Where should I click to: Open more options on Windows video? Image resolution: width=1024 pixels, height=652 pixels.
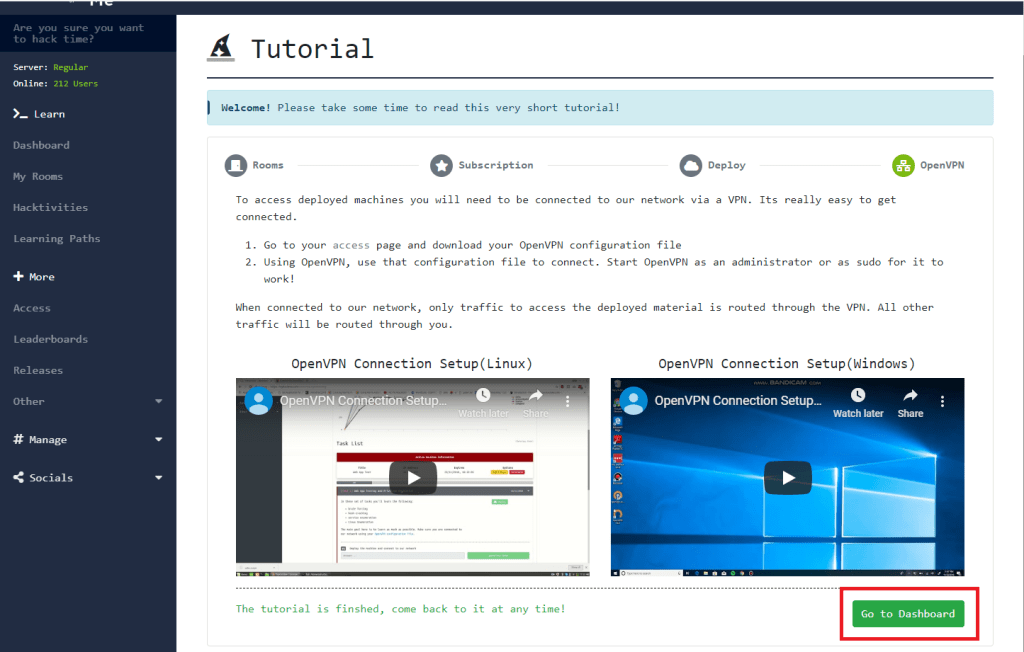[x=942, y=401]
